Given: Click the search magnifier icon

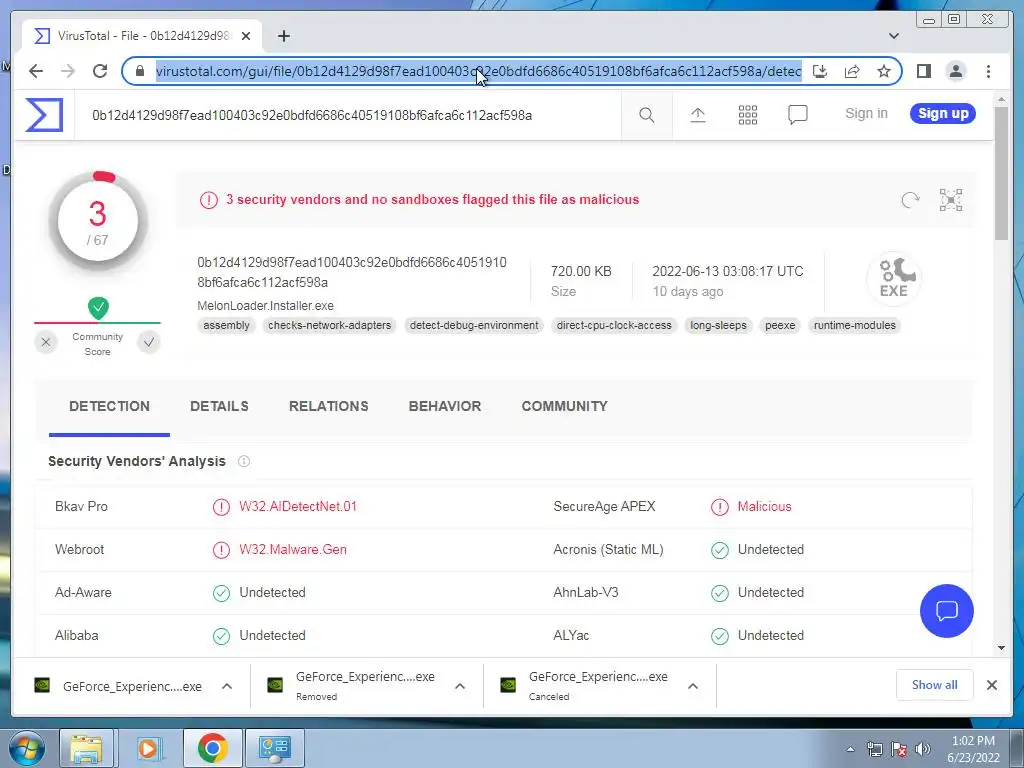Looking at the screenshot, I should 647,115.
